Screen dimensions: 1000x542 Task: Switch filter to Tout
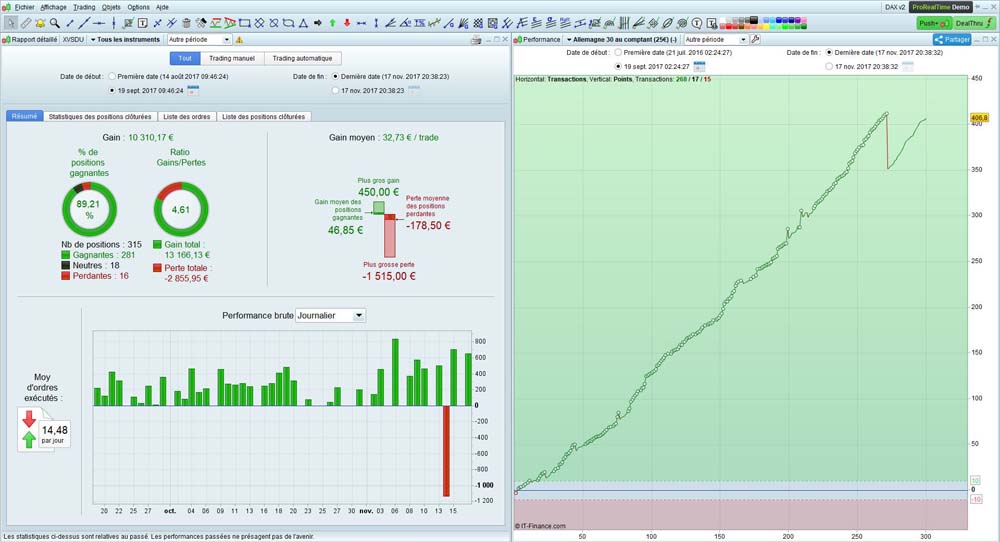pyautogui.click(x=185, y=58)
